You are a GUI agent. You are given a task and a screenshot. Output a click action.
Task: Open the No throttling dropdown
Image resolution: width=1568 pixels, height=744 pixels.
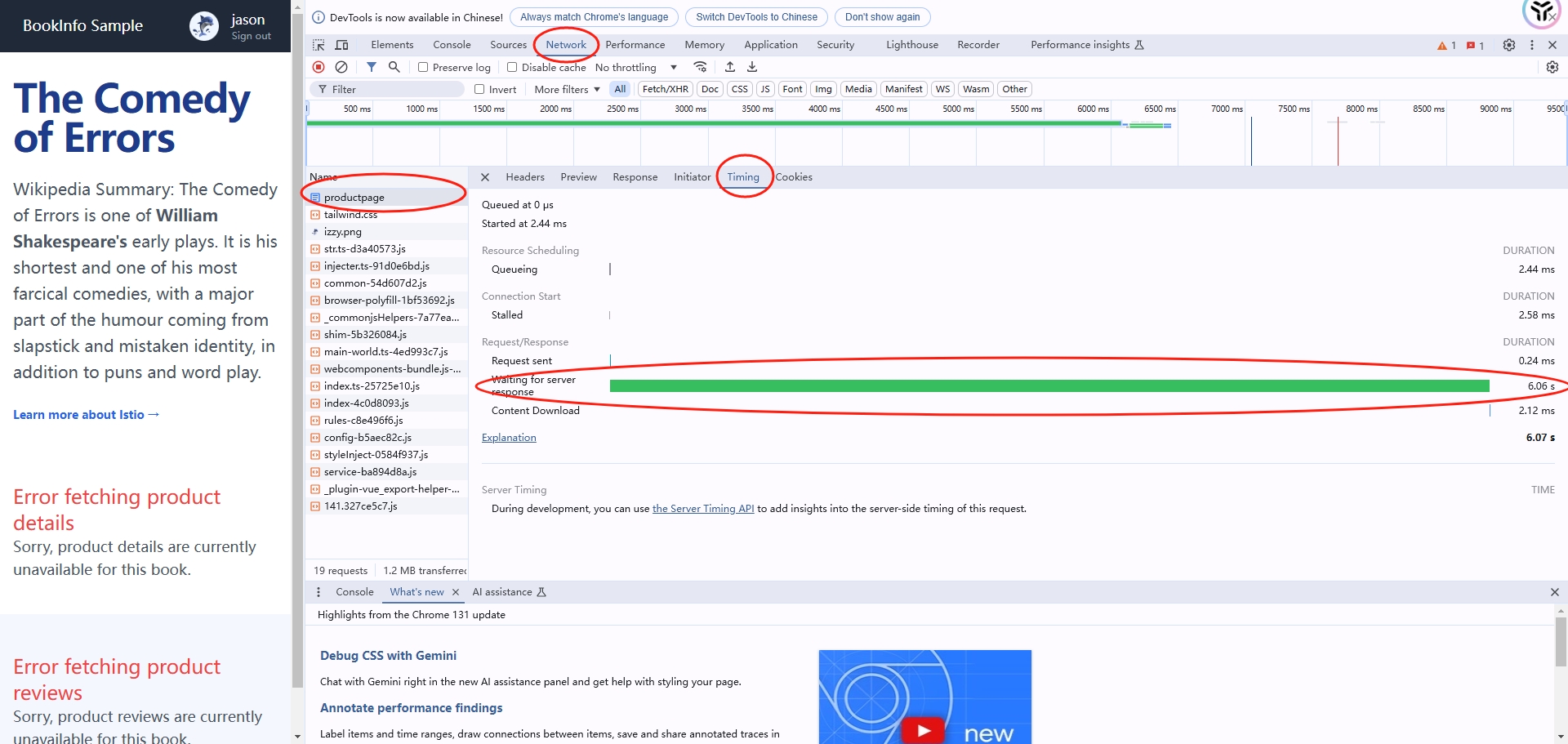click(636, 67)
